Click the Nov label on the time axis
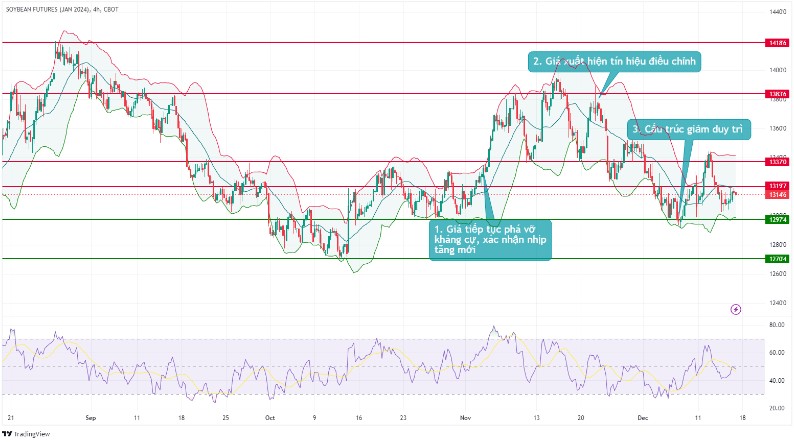 pos(464,416)
